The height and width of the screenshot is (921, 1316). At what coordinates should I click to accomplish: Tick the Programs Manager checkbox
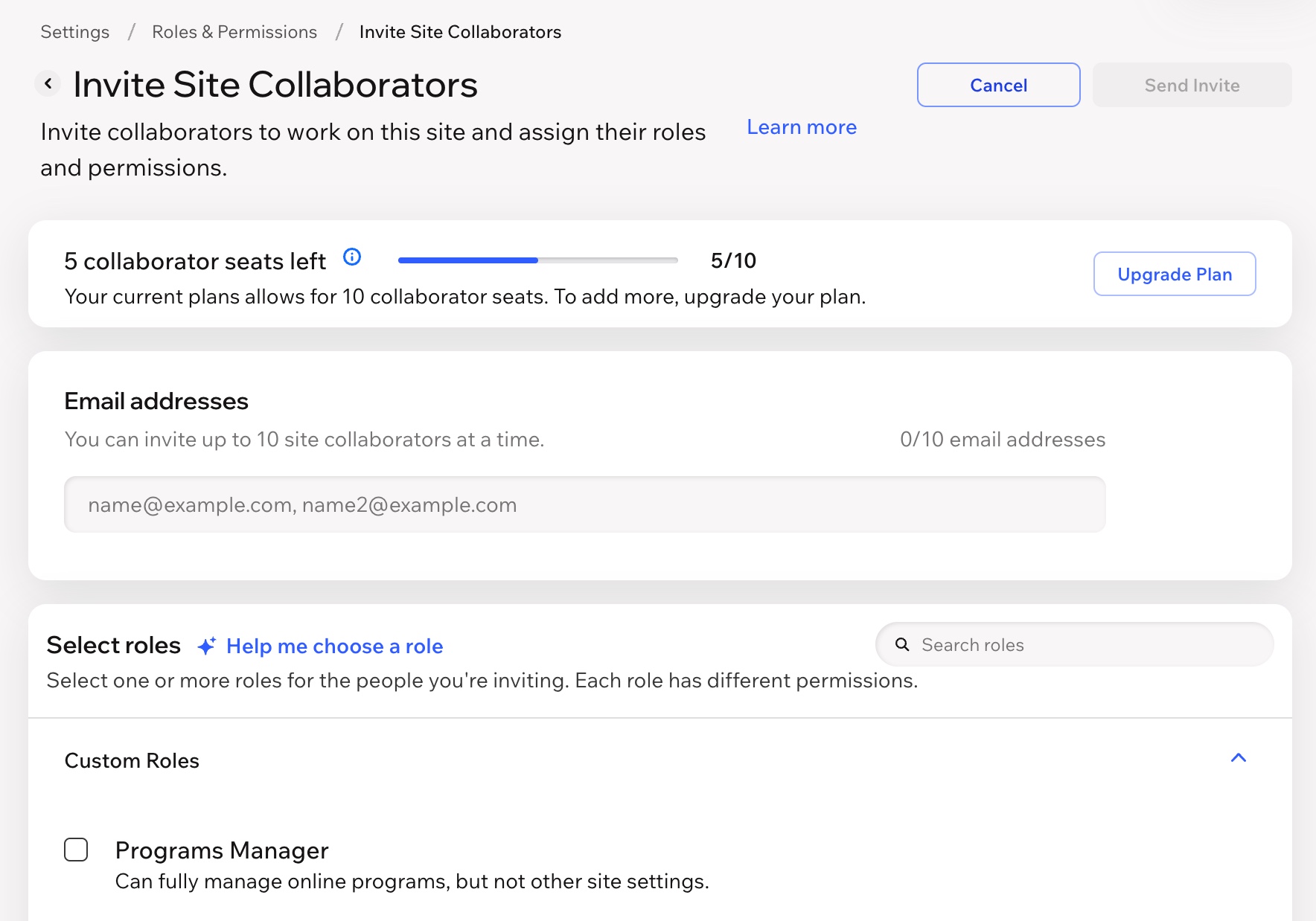pyautogui.click(x=76, y=850)
